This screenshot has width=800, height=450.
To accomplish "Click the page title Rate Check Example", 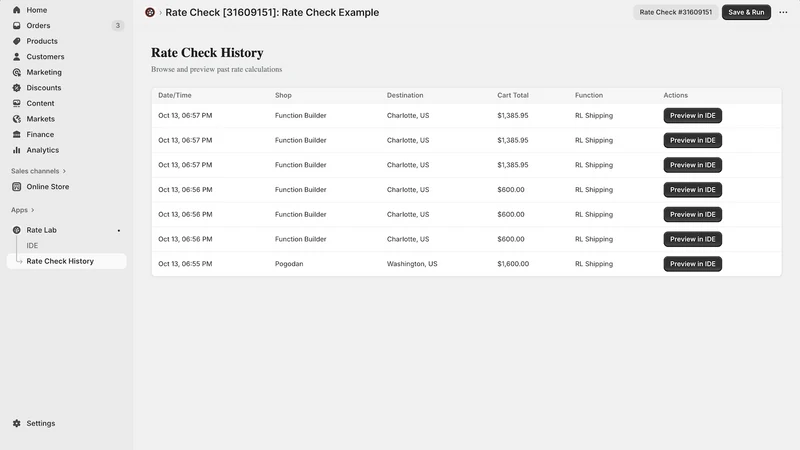I will click(330, 12).
